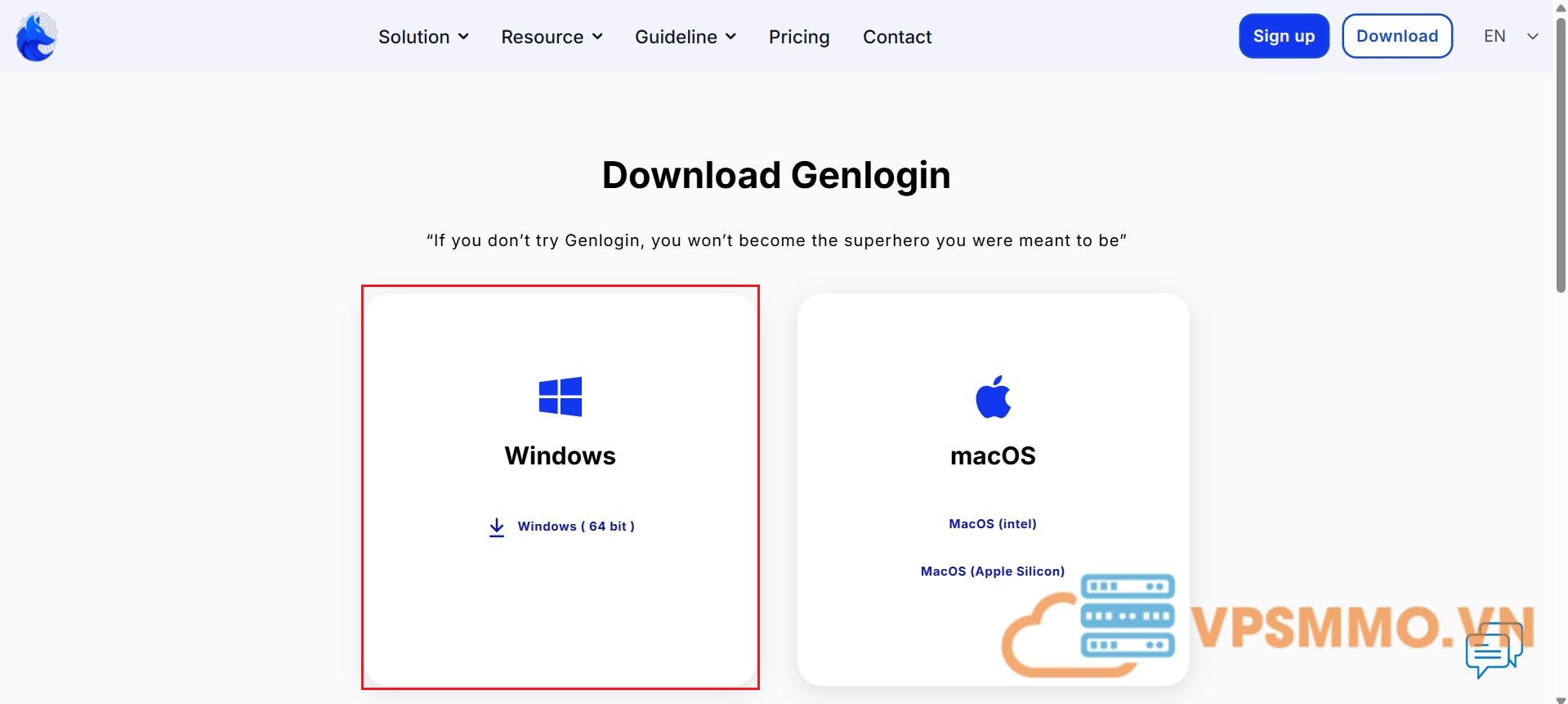
Task: Expand the Guideline dropdown menu
Action: (685, 37)
